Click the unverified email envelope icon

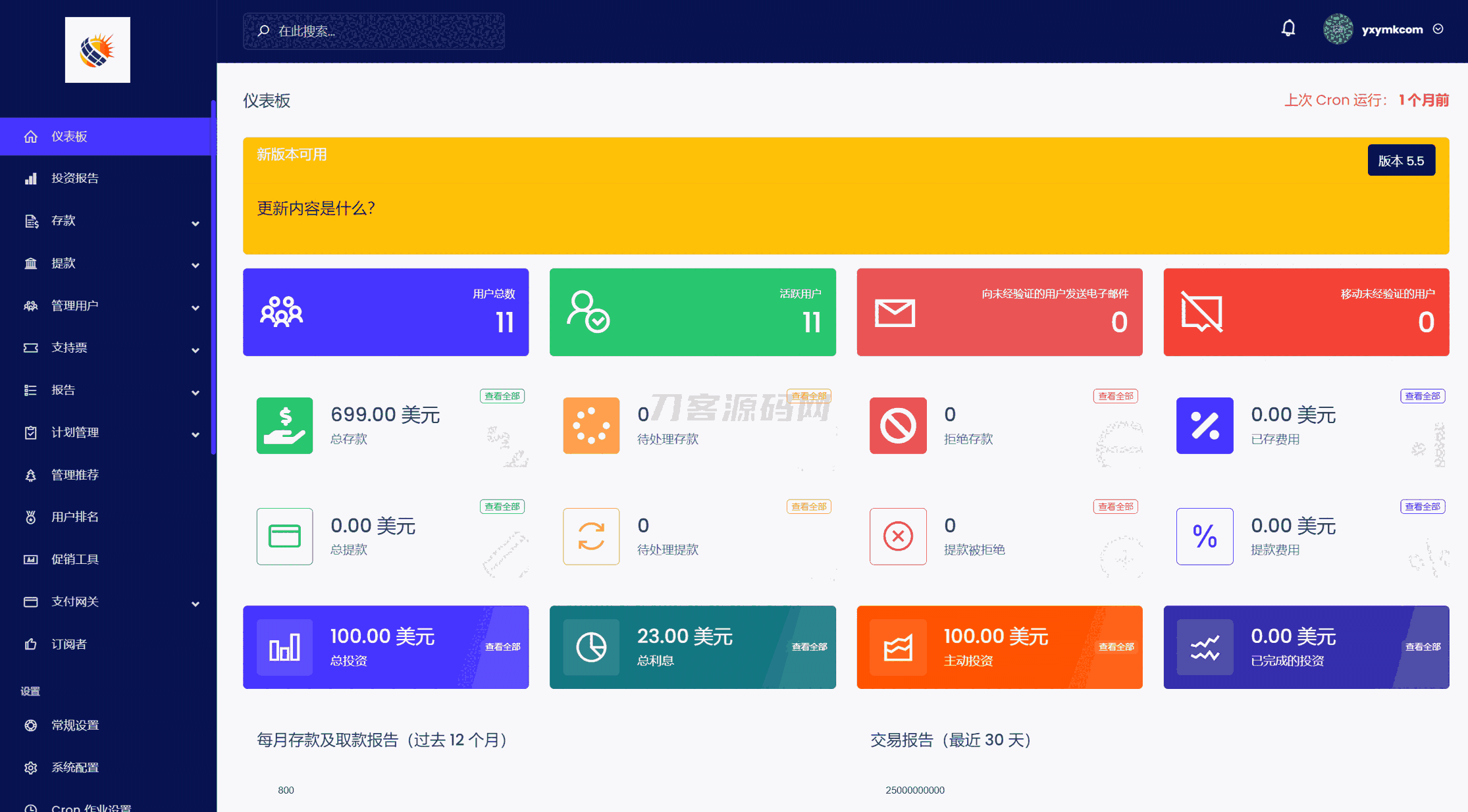pyautogui.click(x=895, y=313)
